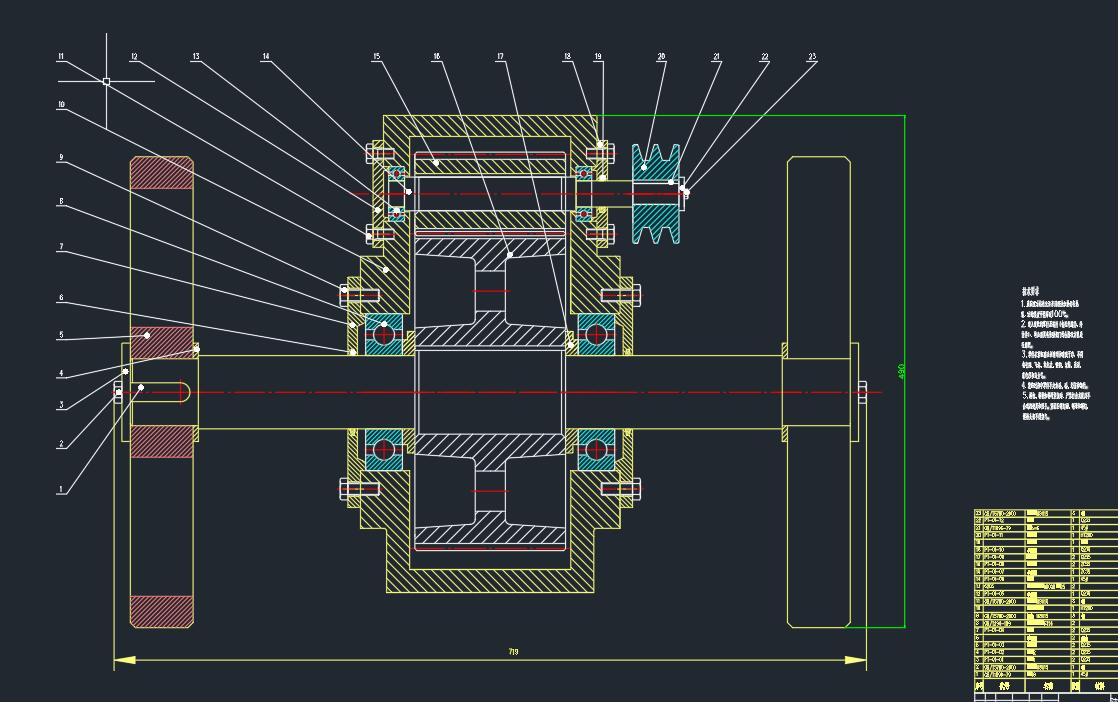The image size is (1118, 702).
Task: Click the technical requirements heading text
Action: pos(1030,291)
